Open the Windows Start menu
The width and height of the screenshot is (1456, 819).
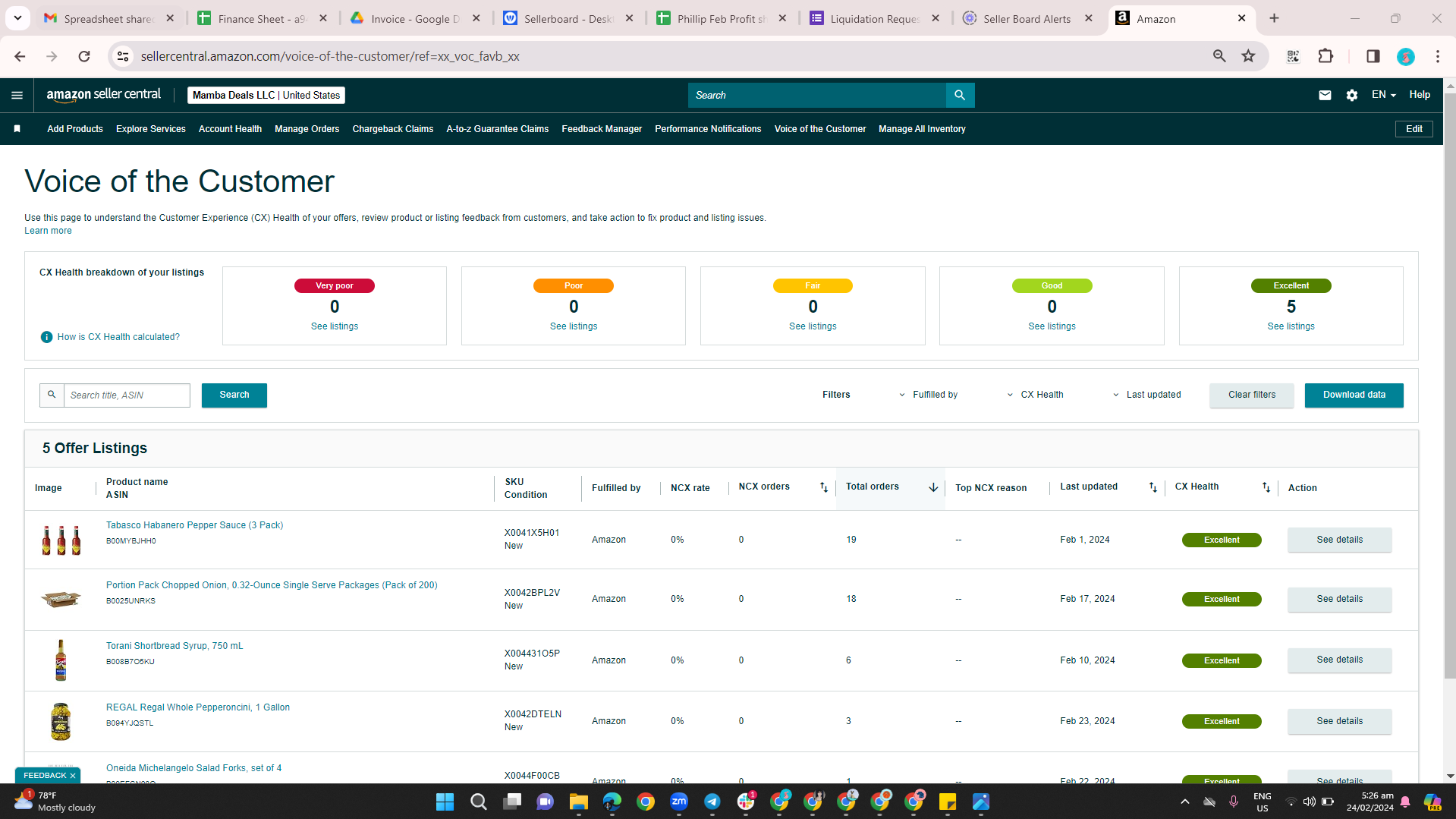click(445, 802)
